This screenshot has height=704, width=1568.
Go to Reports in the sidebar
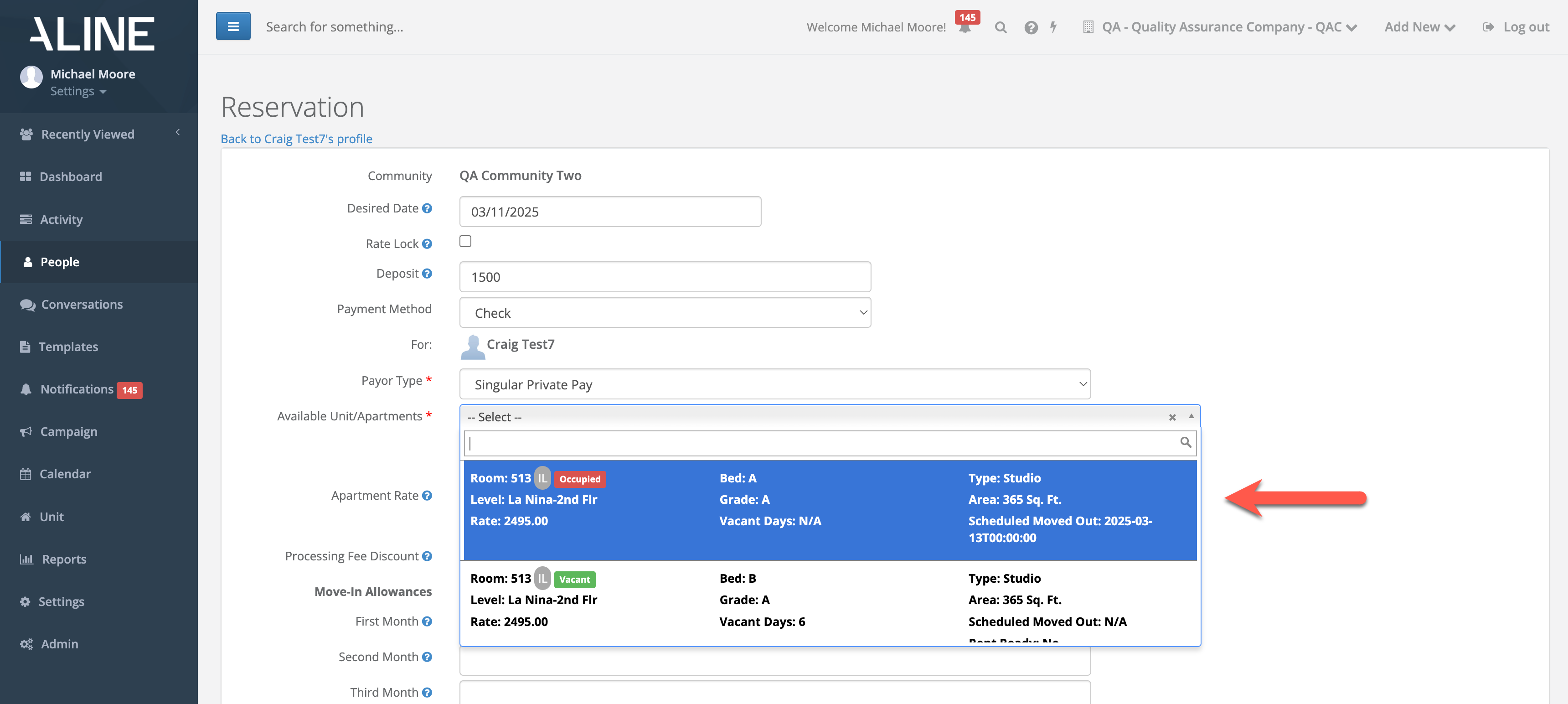(64, 559)
